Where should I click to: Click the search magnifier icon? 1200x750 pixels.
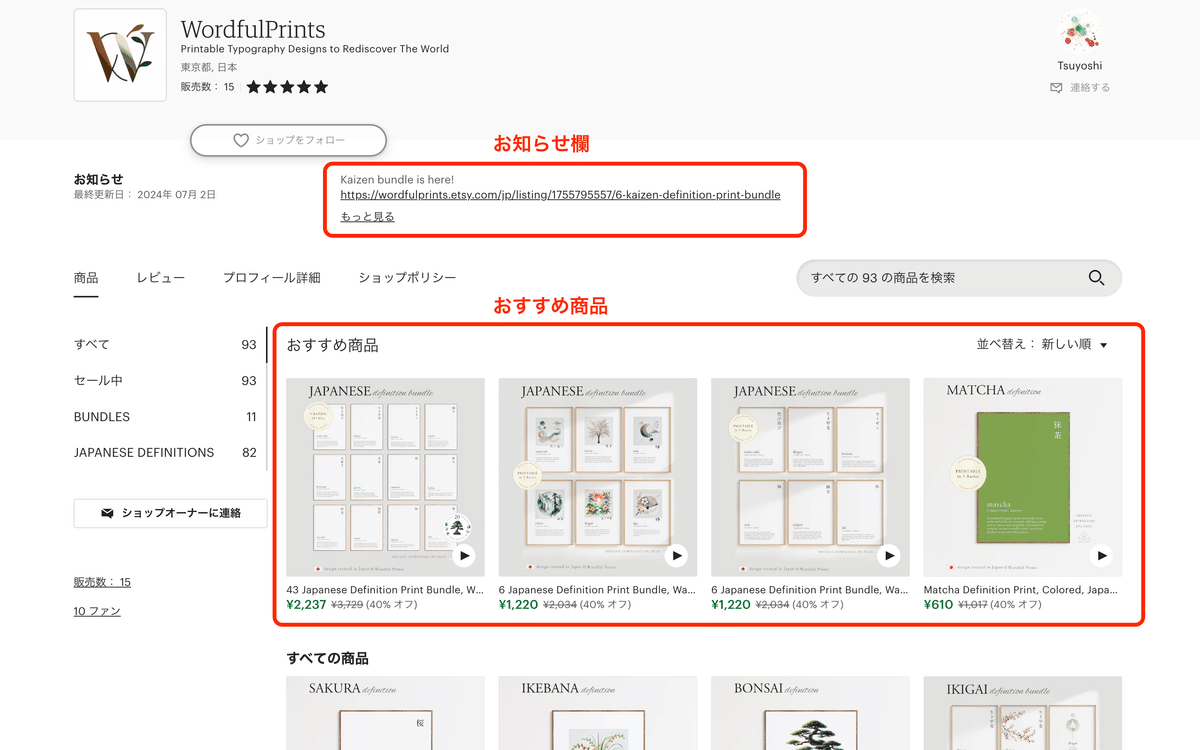[x=1096, y=278]
